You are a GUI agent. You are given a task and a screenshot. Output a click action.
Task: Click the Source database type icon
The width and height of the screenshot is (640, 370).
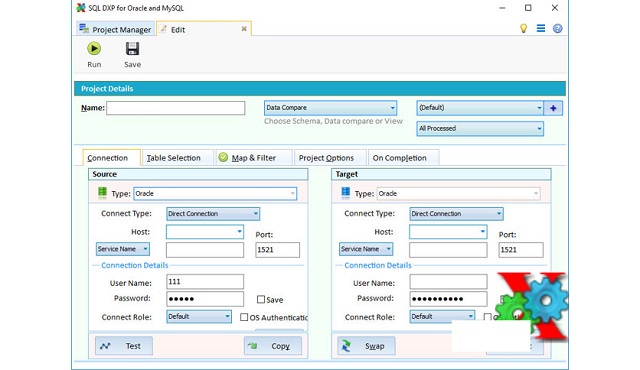(102, 193)
